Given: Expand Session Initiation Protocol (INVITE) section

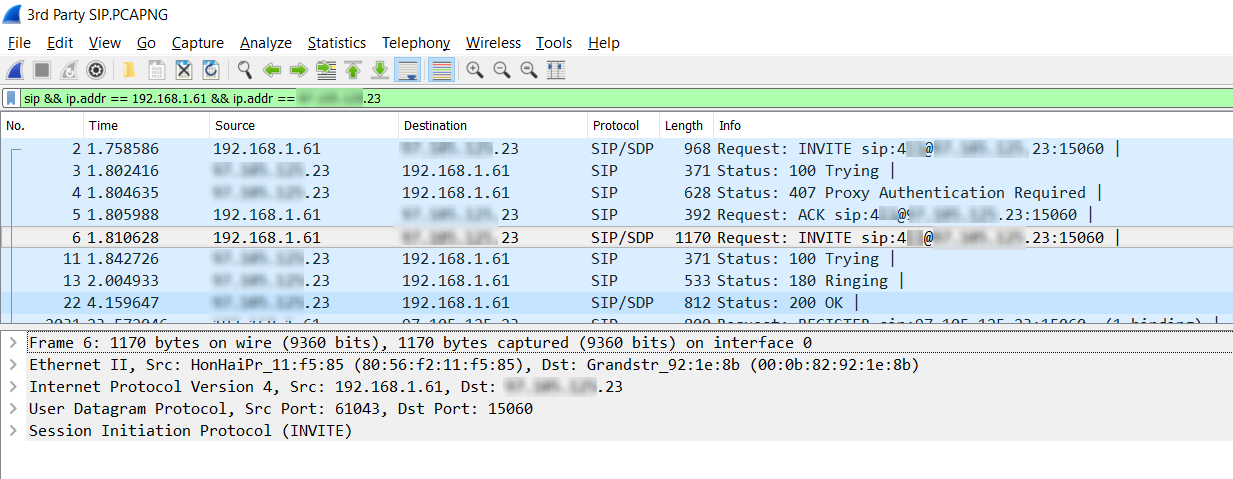Looking at the screenshot, I should click(x=12, y=431).
